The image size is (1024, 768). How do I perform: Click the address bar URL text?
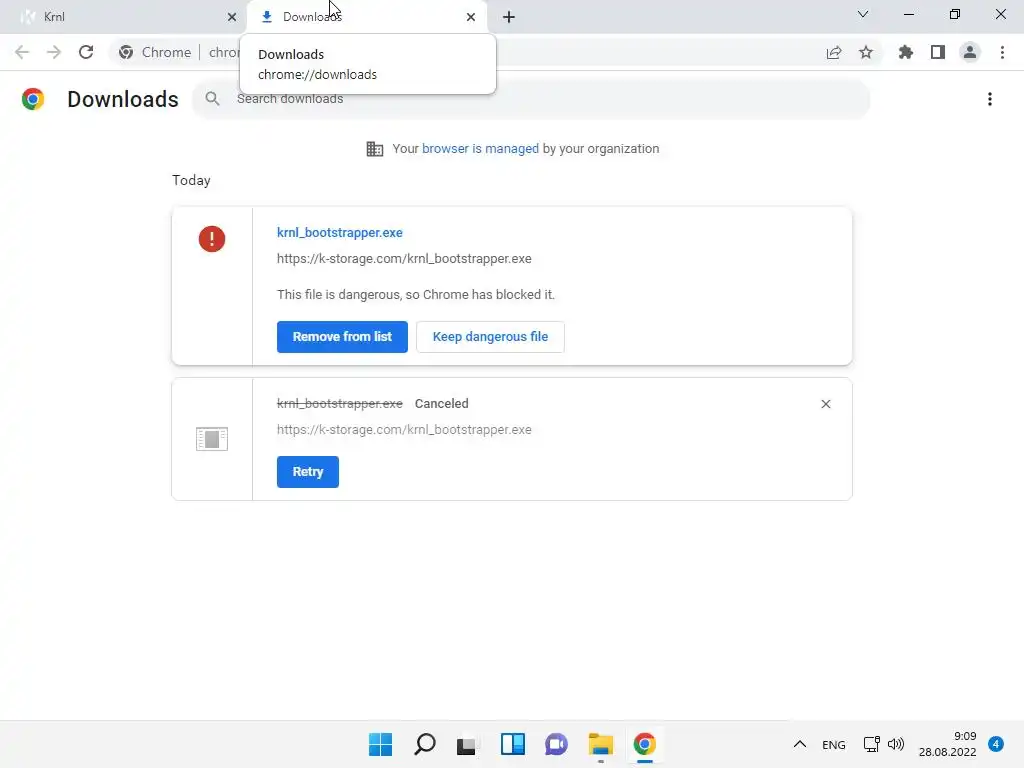click(225, 52)
